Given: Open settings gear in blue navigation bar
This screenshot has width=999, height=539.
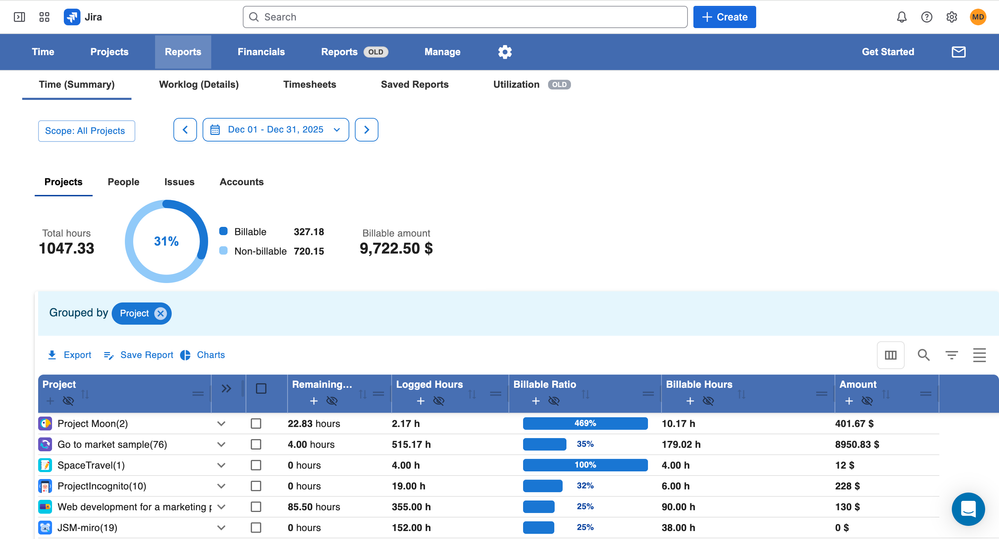Looking at the screenshot, I should click(505, 52).
